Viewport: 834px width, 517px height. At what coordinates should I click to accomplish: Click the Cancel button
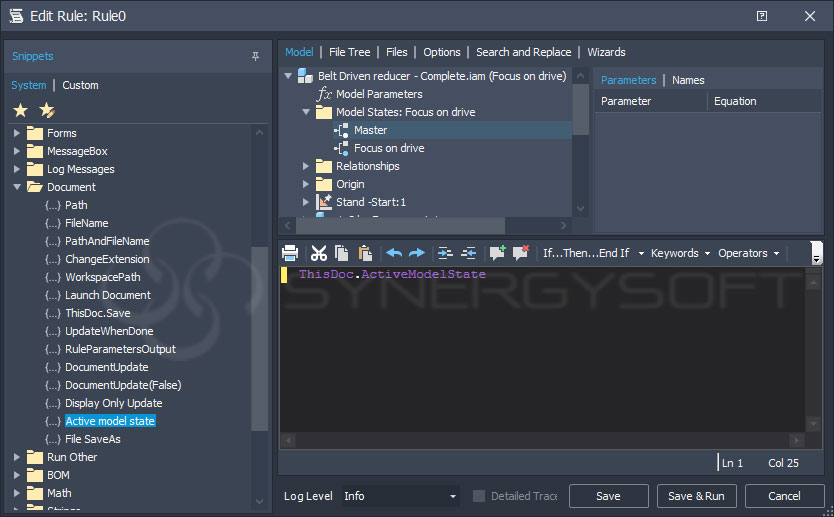click(784, 496)
